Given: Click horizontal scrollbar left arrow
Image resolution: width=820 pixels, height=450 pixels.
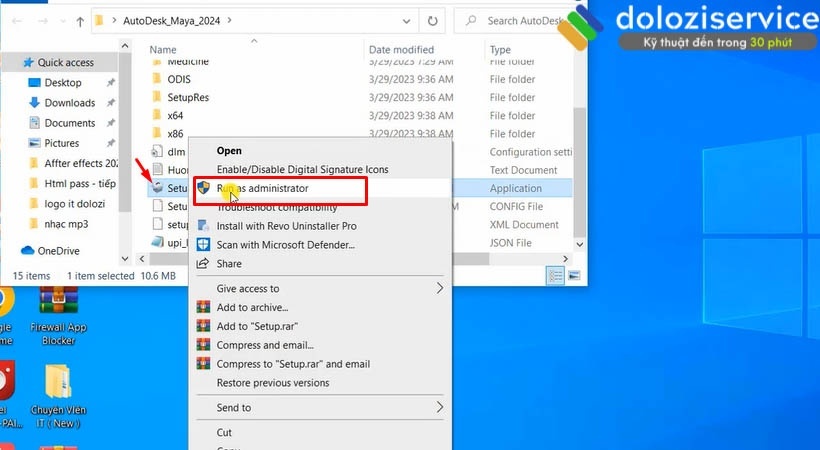Looking at the screenshot, I should click(x=142, y=258).
